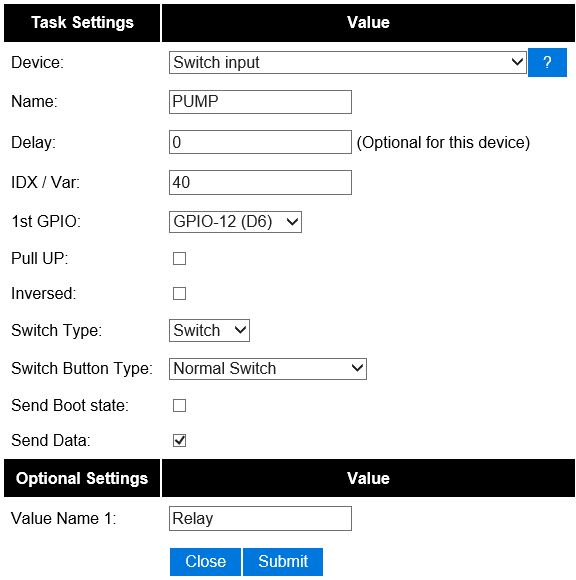
Task: Click the Value Name 1 field with Relay
Action: pos(260,518)
